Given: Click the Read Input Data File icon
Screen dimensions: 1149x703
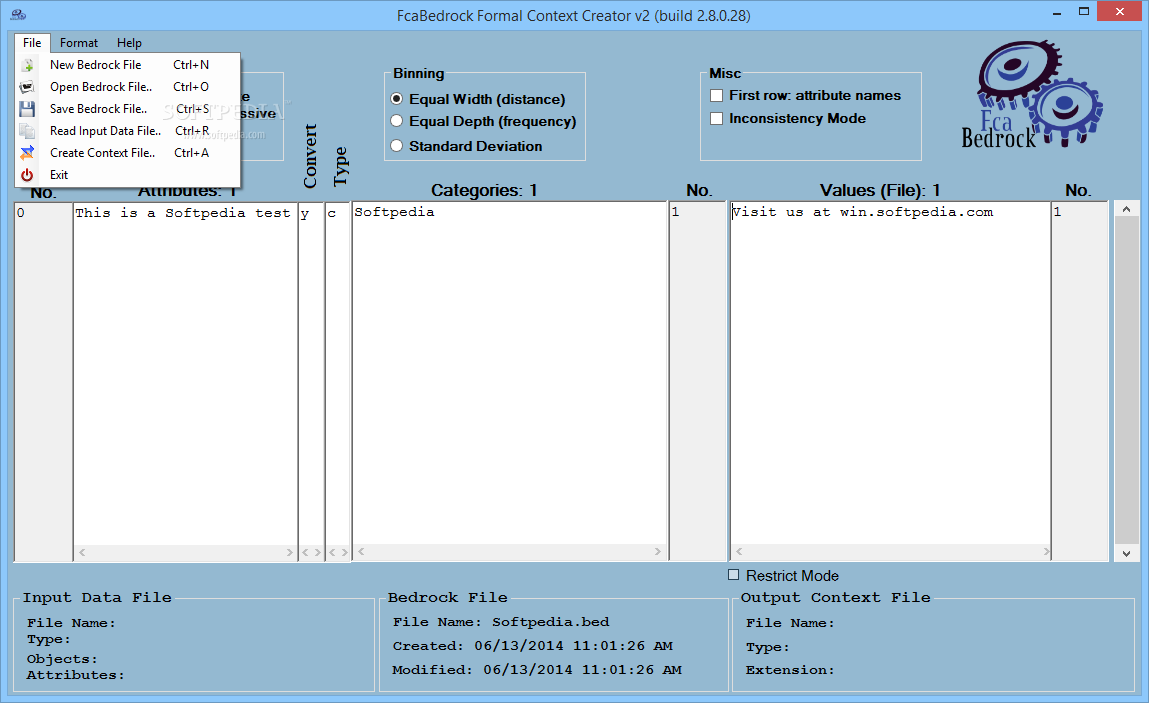Looking at the screenshot, I should point(27,131).
